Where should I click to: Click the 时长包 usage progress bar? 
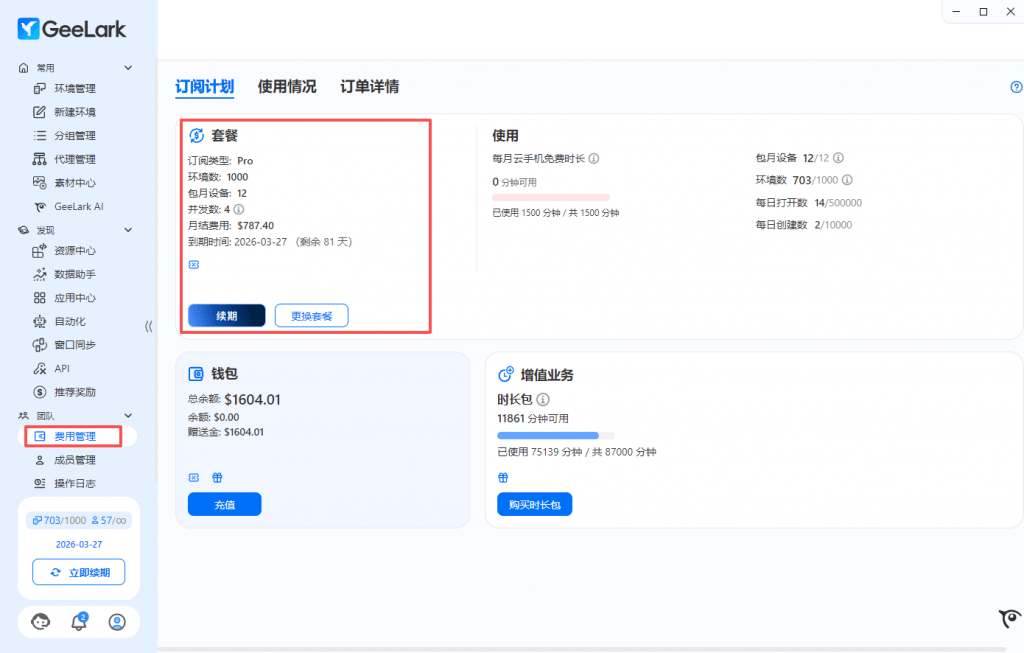click(x=555, y=436)
